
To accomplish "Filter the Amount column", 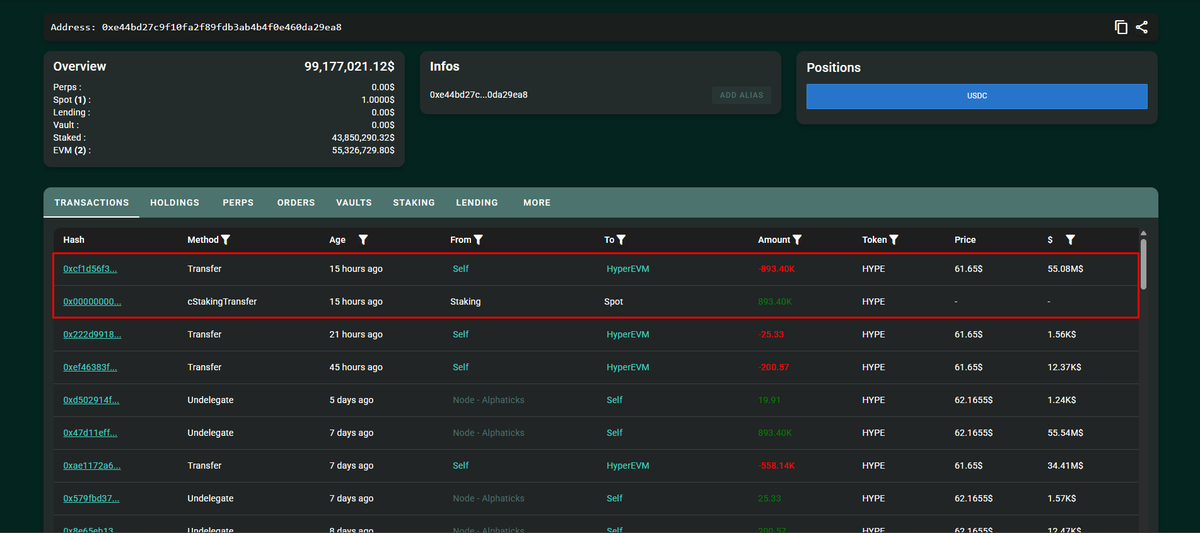I will pos(798,240).
